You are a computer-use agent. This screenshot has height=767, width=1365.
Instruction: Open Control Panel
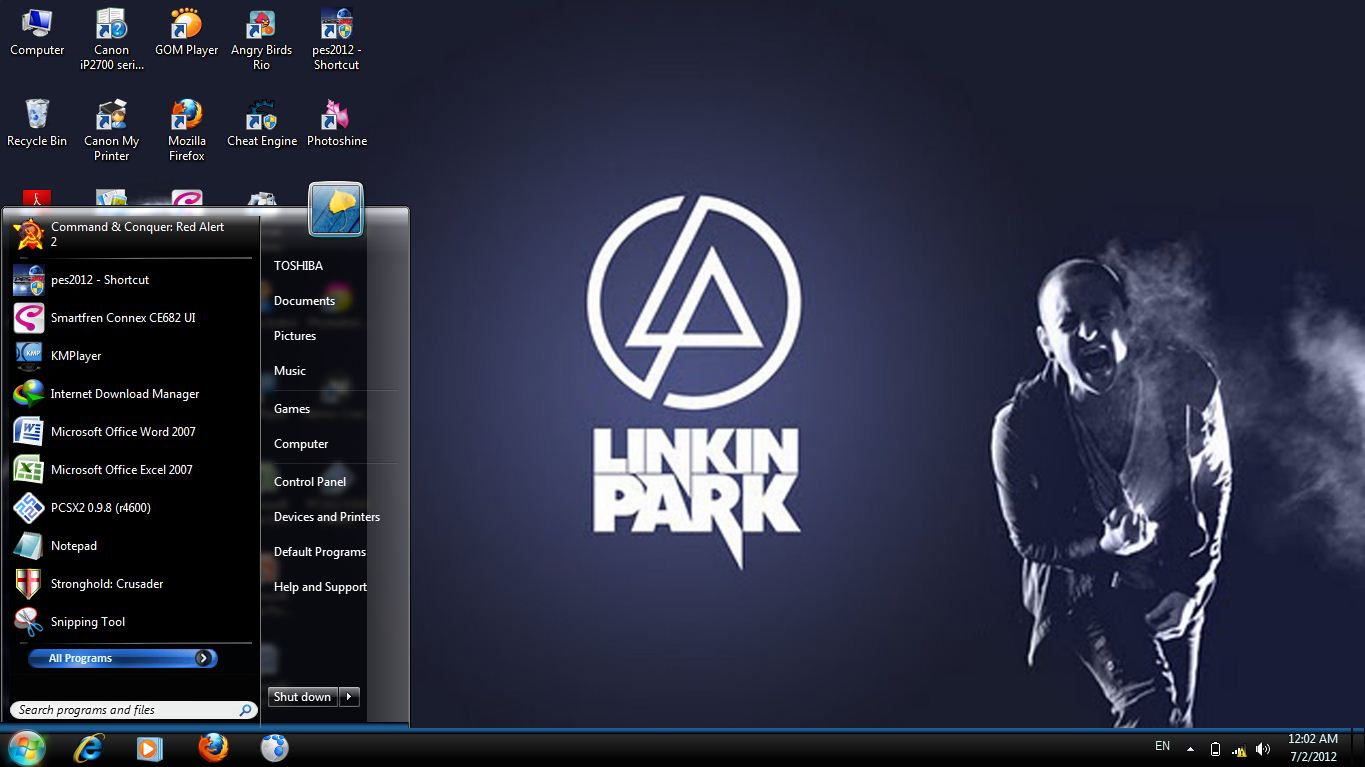pos(310,482)
